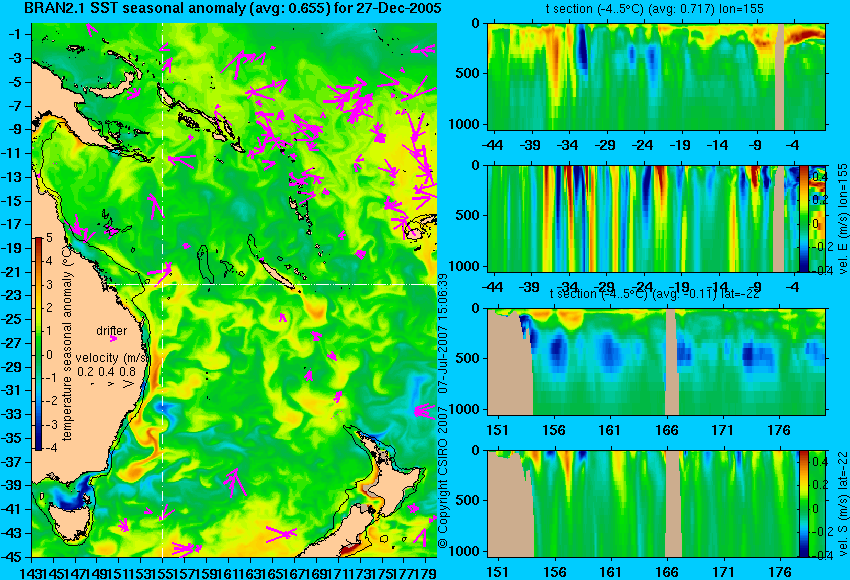Click the "1000" depth label of the top temperature section
Screen dimensions: 850x580
pos(464,124)
